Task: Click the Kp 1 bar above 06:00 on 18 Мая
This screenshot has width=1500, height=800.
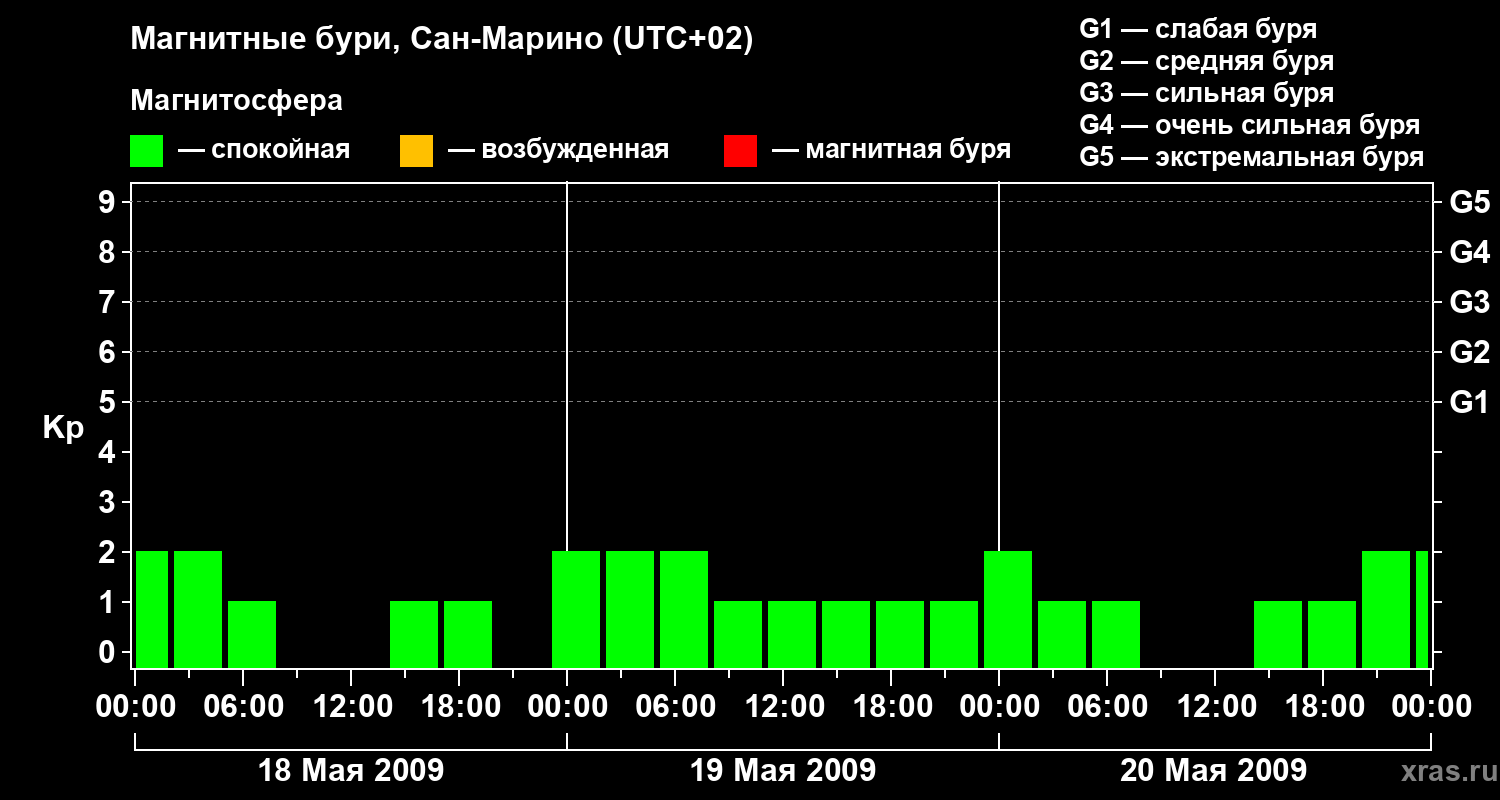Action: click(252, 634)
